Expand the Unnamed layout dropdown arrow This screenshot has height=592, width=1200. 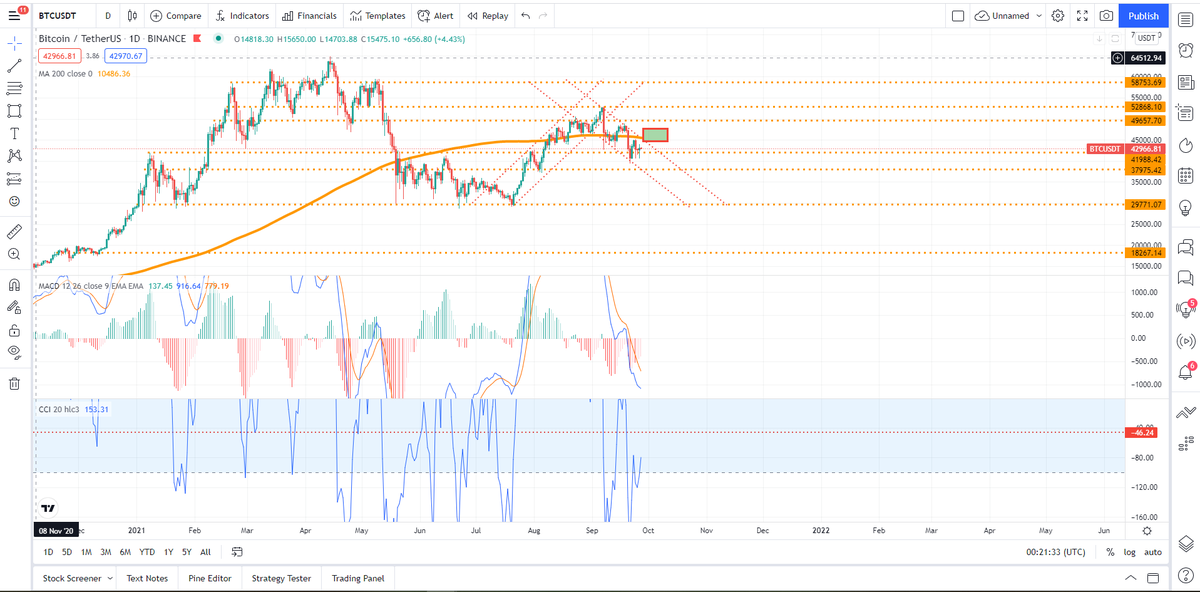[1039, 16]
